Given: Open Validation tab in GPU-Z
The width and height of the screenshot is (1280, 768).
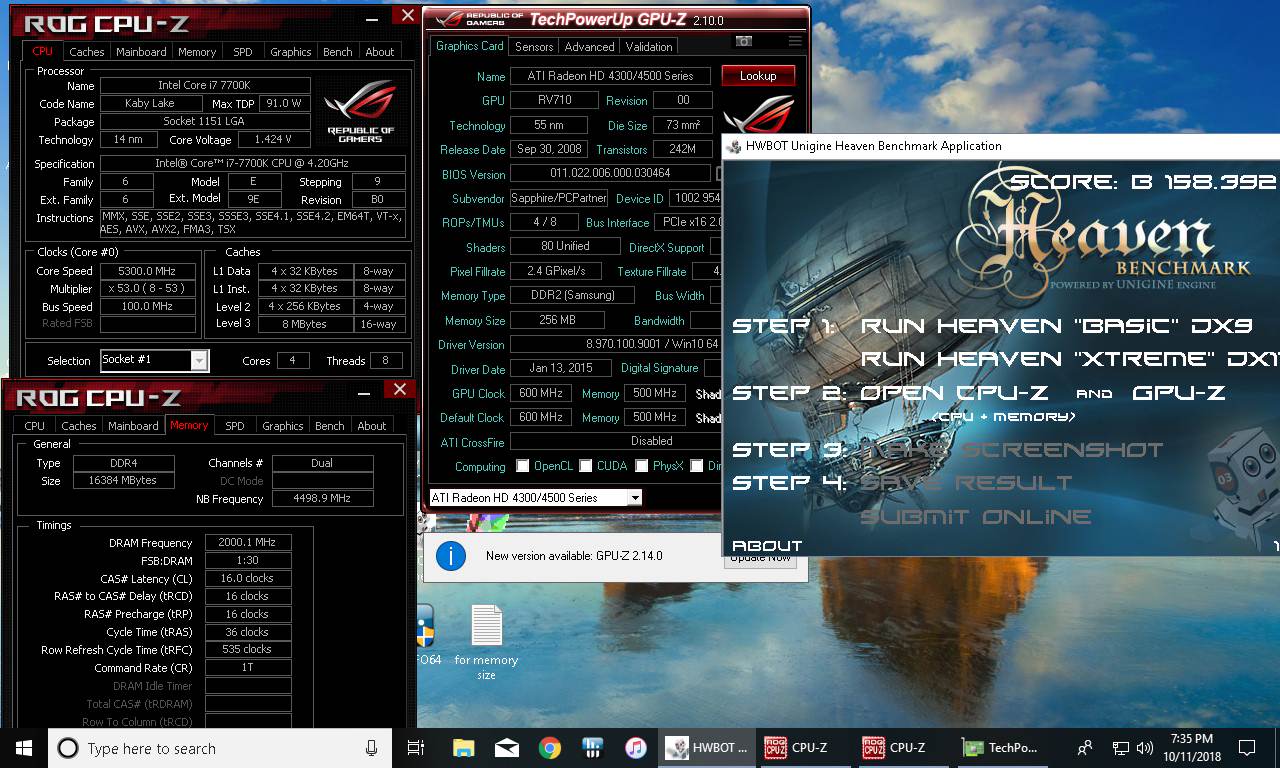Looking at the screenshot, I should pos(649,46).
